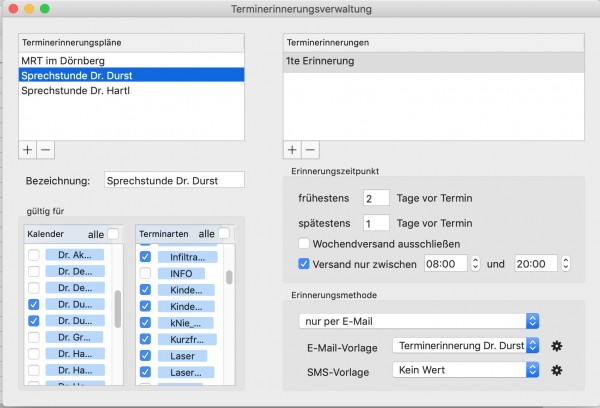Uncheck Versand nur zwischen checkbox

(x=304, y=264)
